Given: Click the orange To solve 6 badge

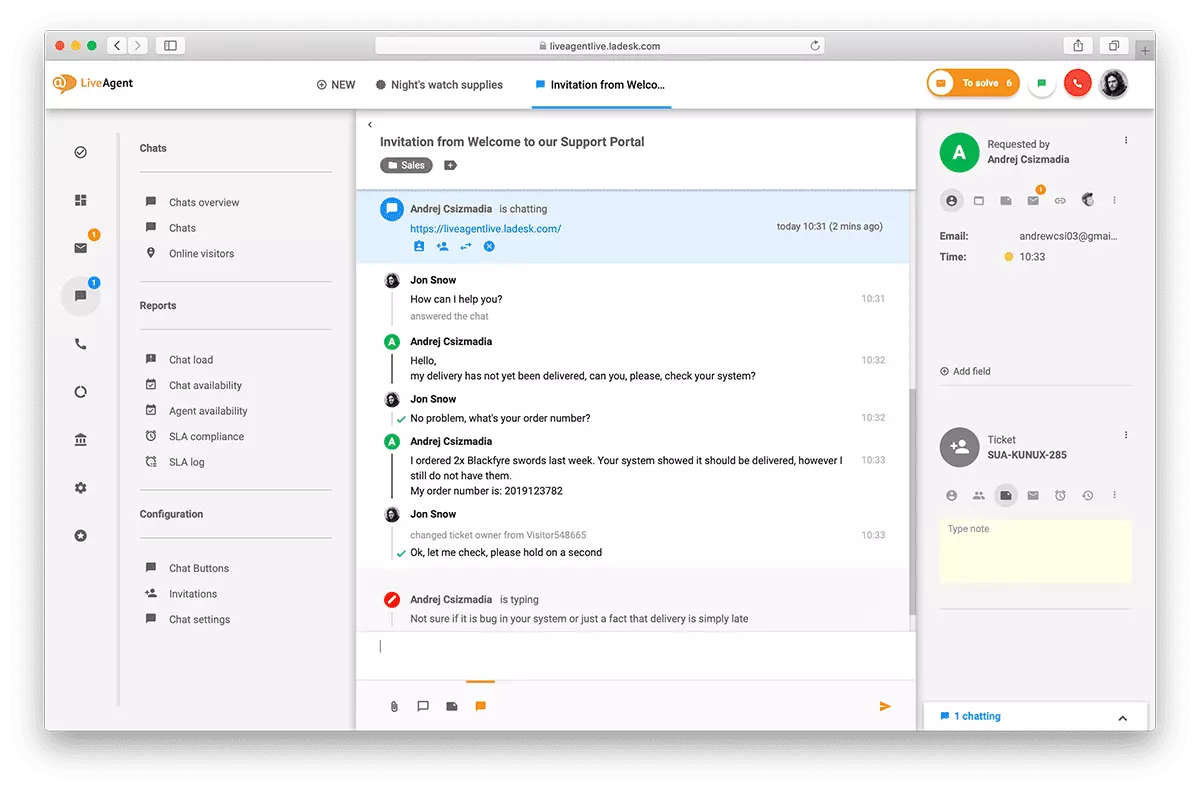Looking at the screenshot, I should (x=972, y=83).
